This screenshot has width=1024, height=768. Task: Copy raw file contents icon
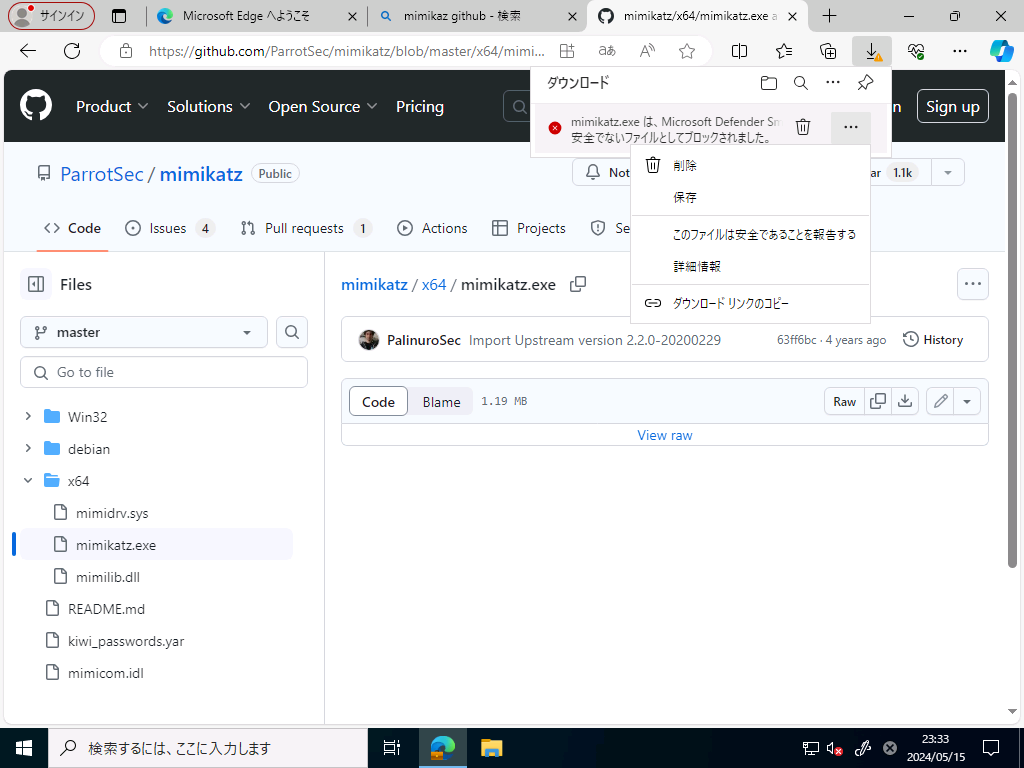878,402
